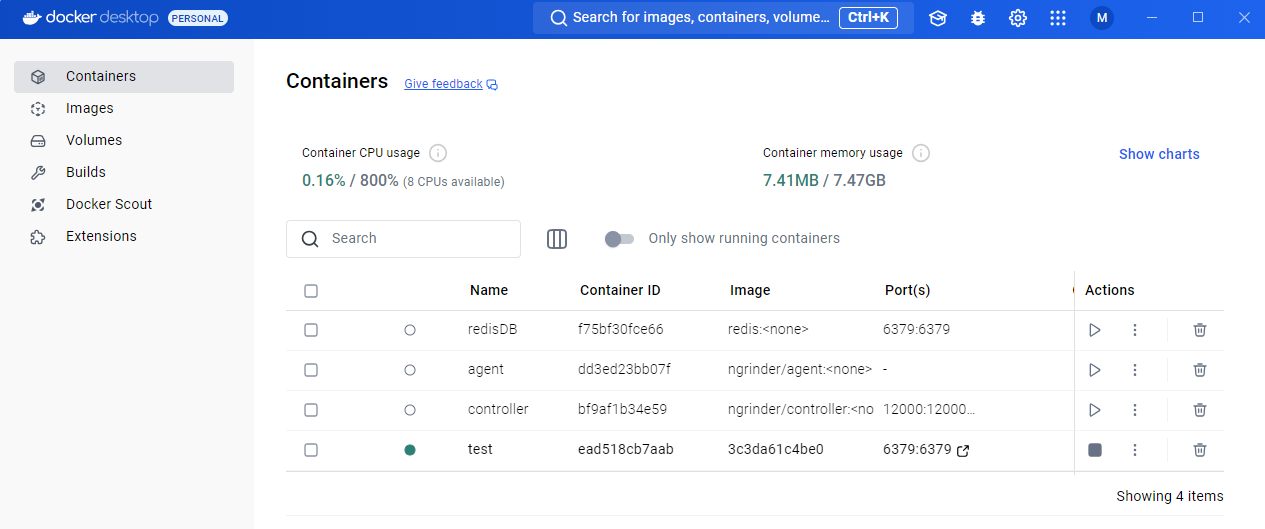
Task: Click container ID f75bf30fce66
Action: coord(621,329)
